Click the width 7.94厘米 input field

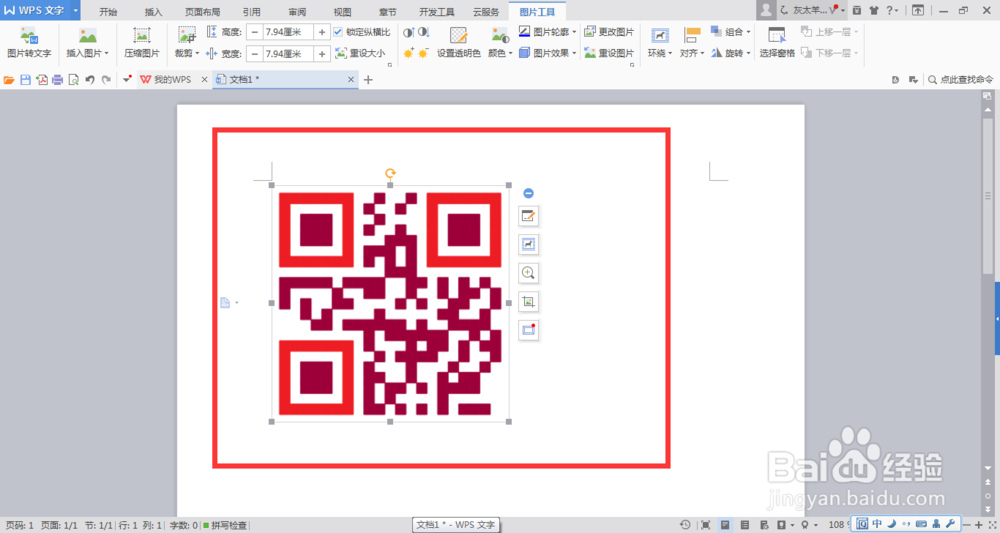click(x=288, y=54)
